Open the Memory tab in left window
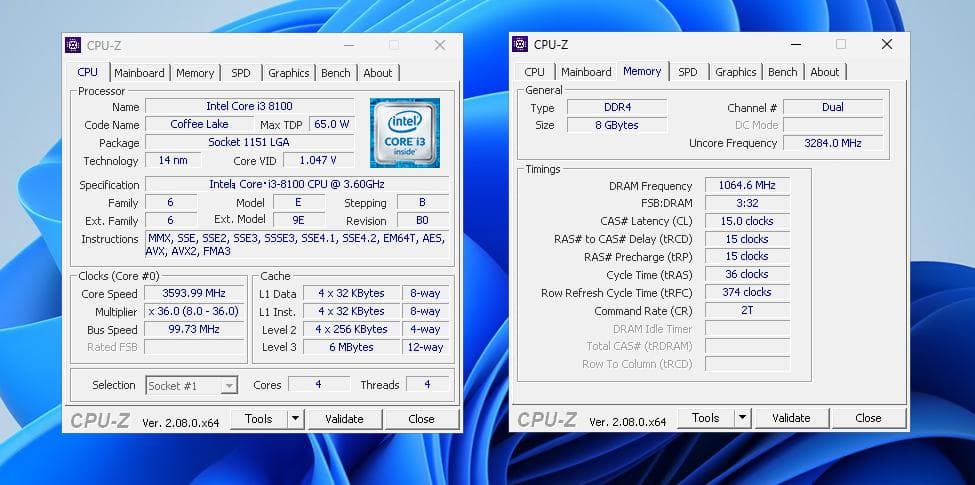 coord(195,73)
